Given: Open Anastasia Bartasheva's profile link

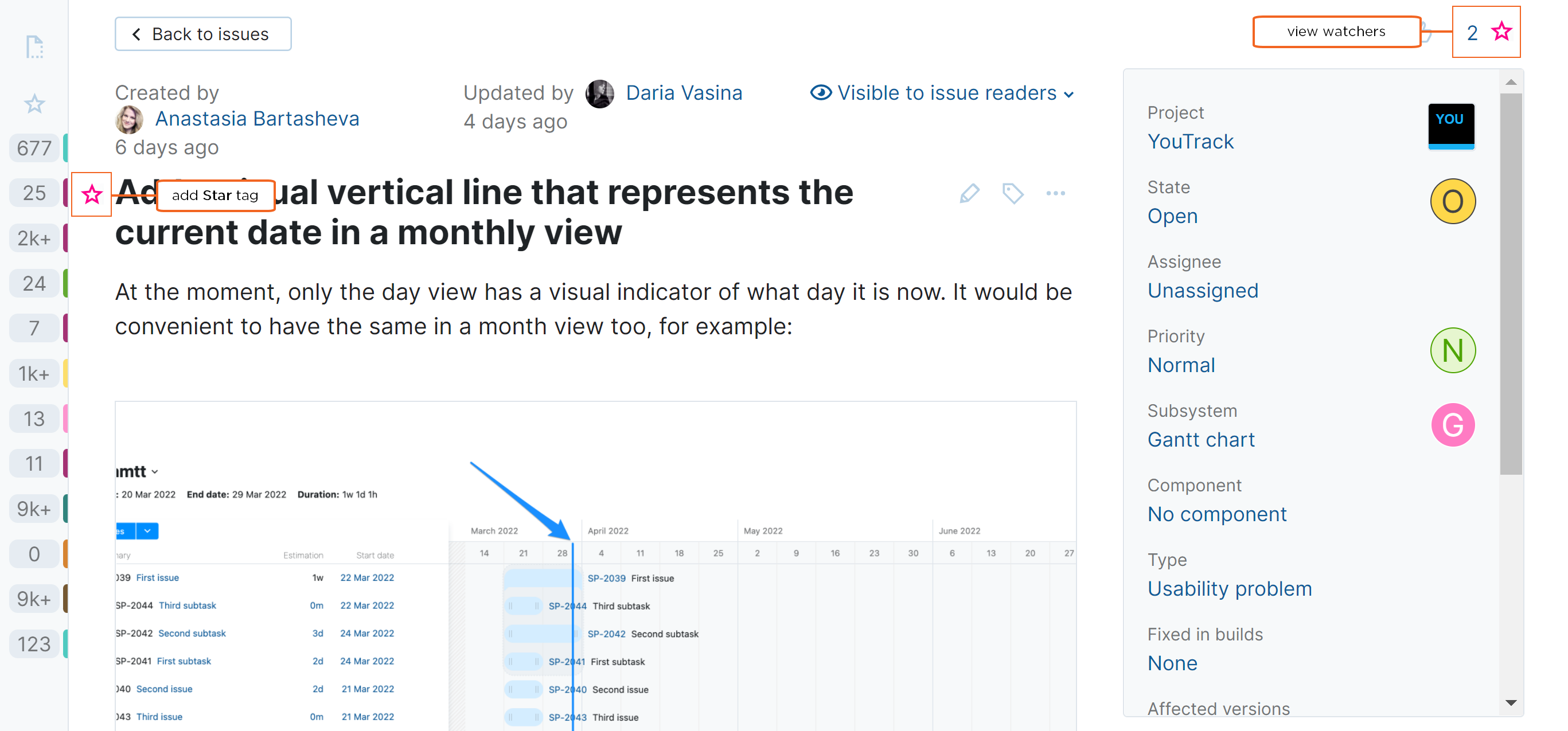Looking at the screenshot, I should 257,119.
